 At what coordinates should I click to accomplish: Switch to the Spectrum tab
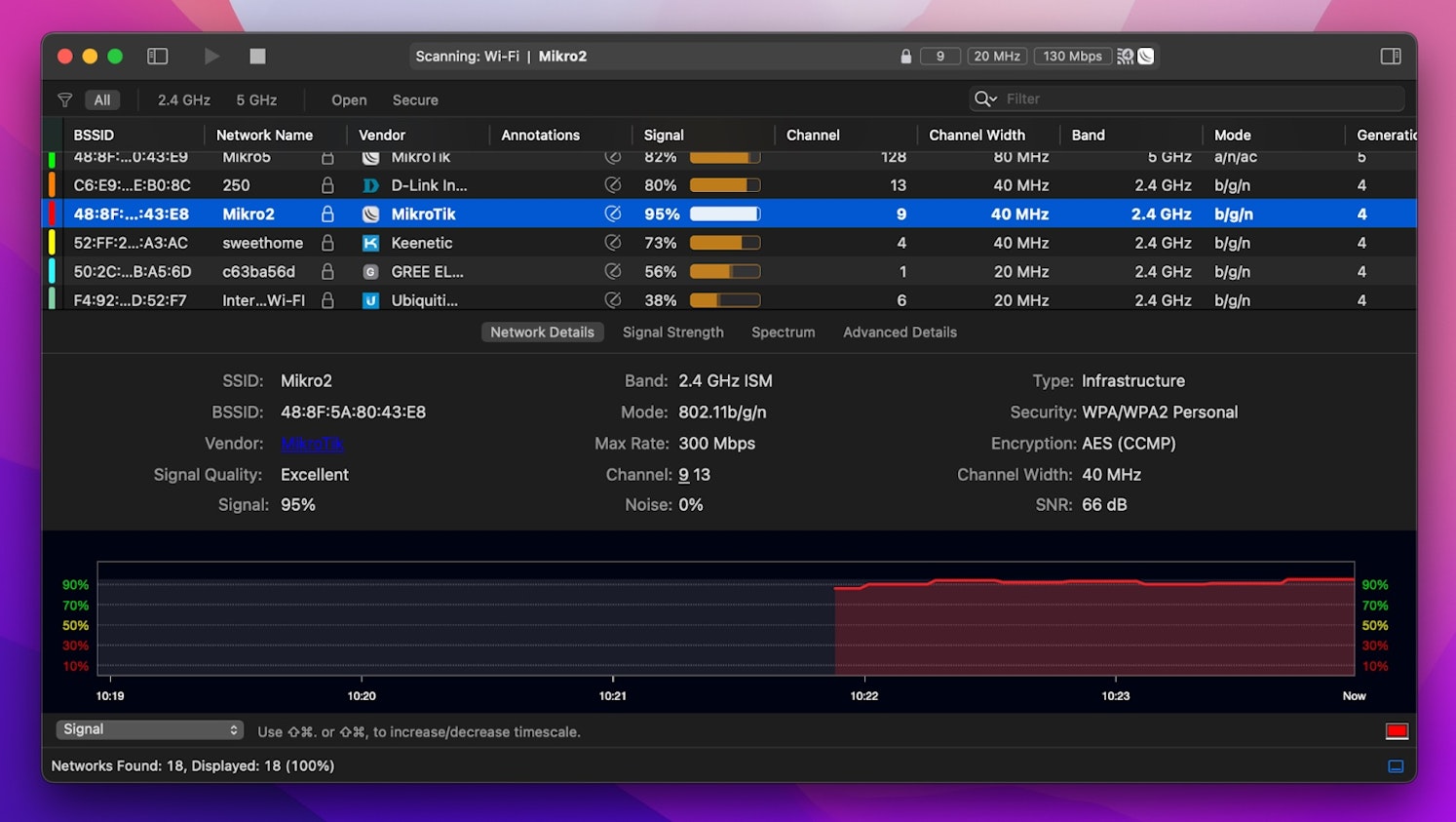783,332
